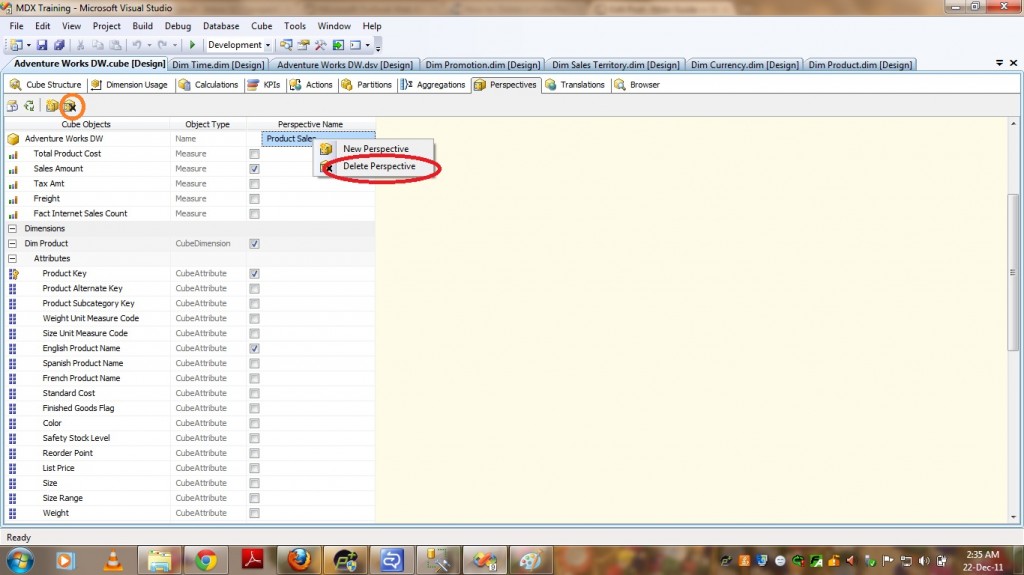The width and height of the screenshot is (1024, 575).
Task: Toggle the English Product Name checkbox
Action: click(x=254, y=348)
